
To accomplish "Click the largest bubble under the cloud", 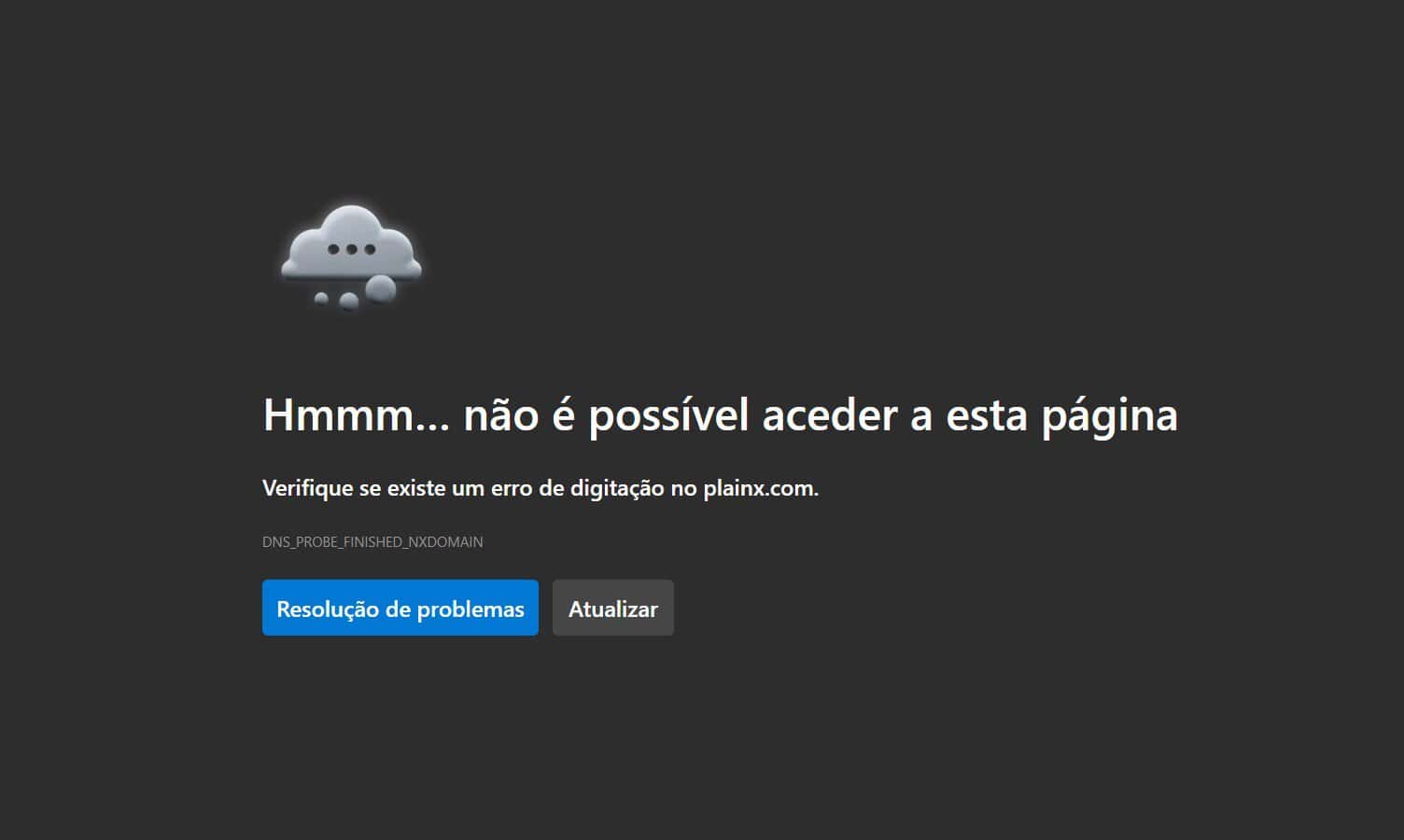I will 380,288.
